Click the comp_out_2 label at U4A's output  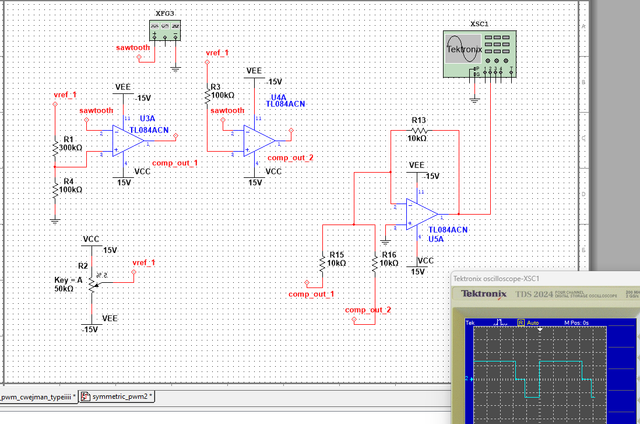point(290,158)
